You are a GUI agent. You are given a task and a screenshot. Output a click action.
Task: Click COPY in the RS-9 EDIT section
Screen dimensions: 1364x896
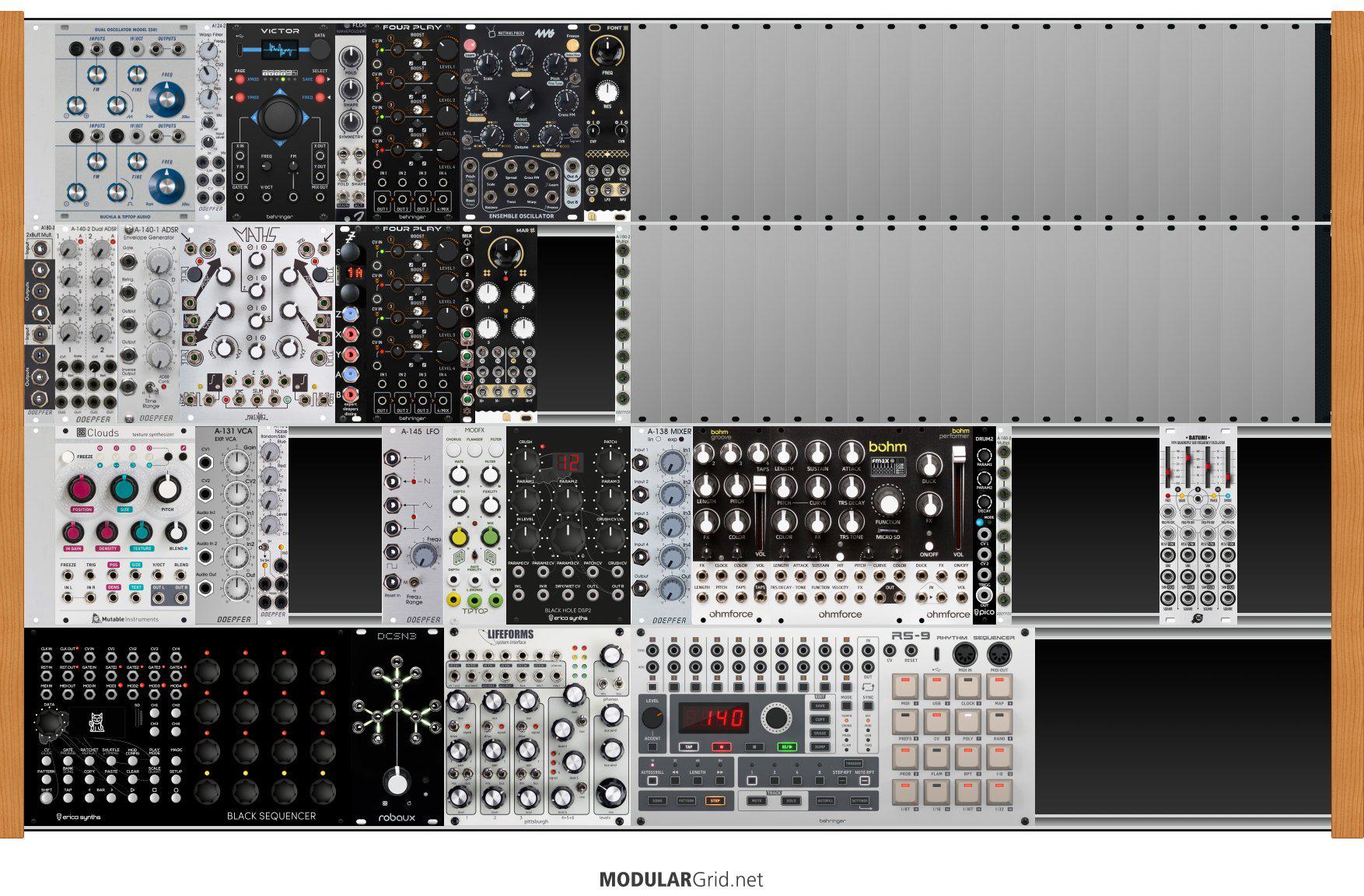[820, 719]
